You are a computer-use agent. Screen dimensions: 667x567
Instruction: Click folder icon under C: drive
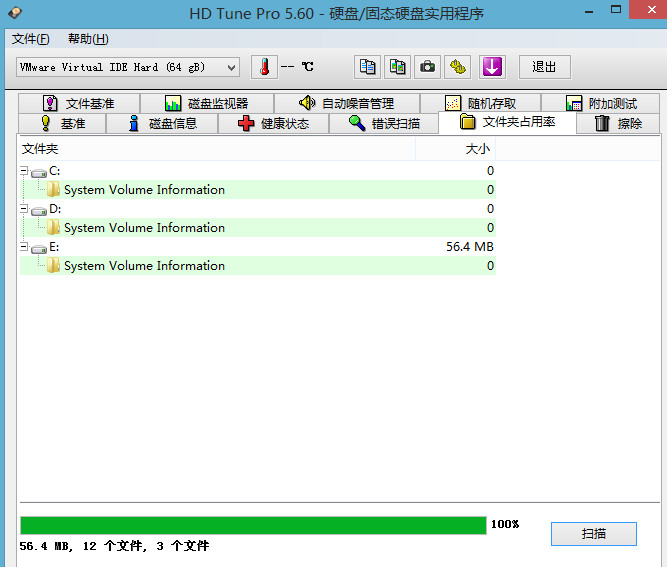[53, 189]
